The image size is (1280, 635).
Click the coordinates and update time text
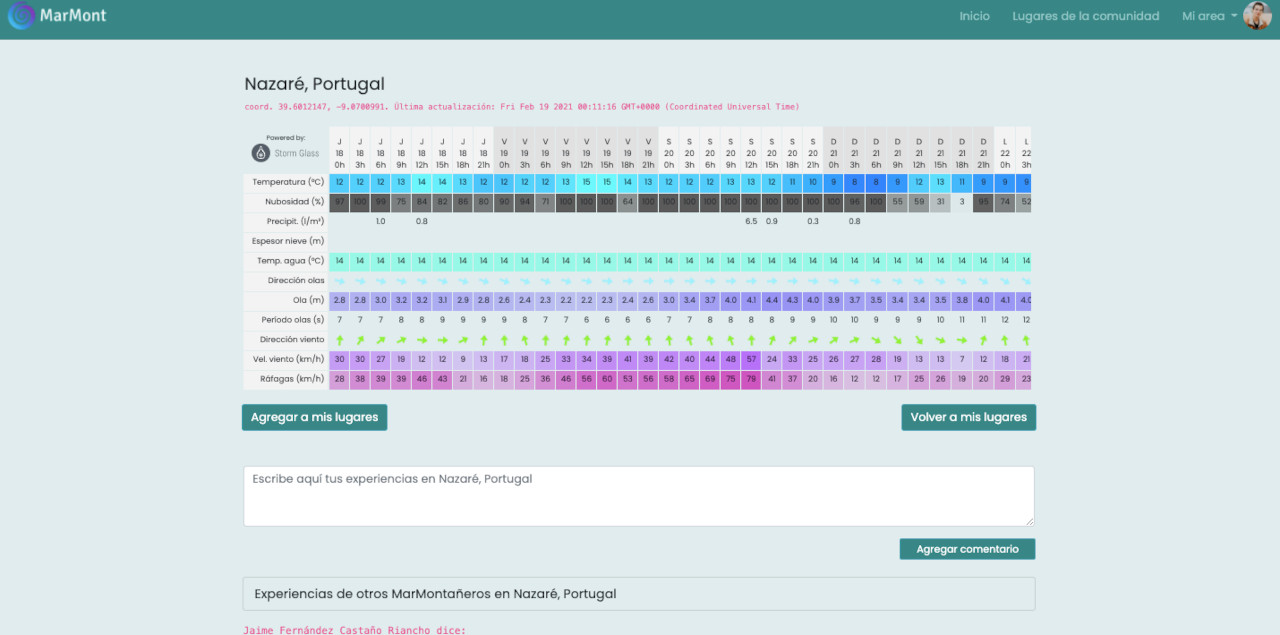pyautogui.click(x=523, y=106)
